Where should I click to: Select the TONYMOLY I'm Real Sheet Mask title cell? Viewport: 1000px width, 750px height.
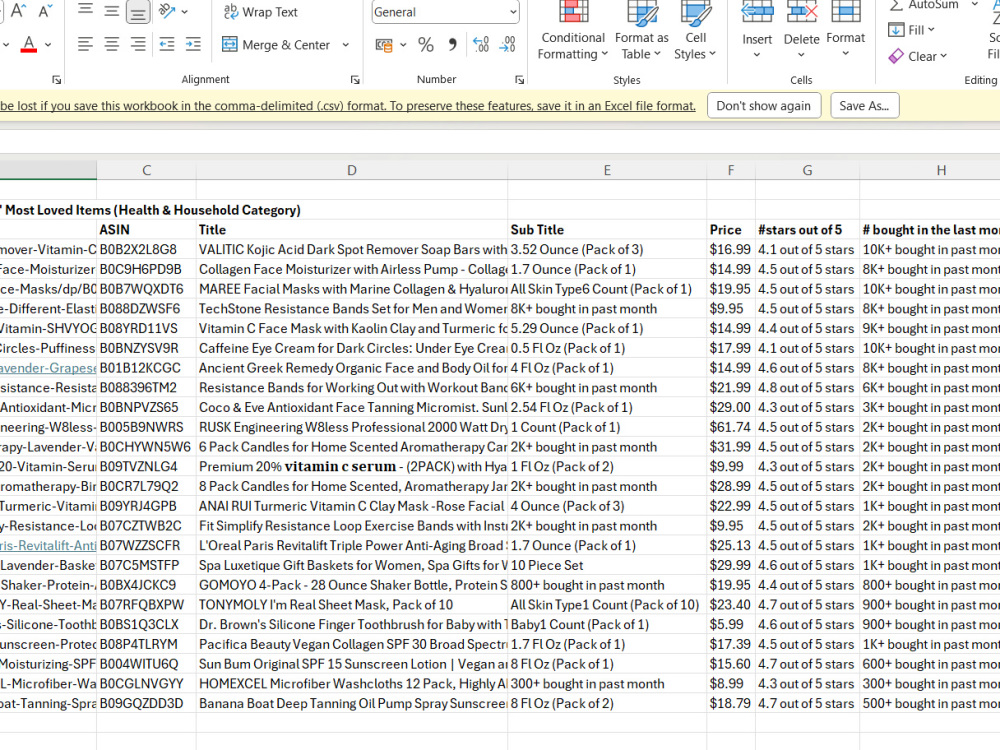click(351, 605)
